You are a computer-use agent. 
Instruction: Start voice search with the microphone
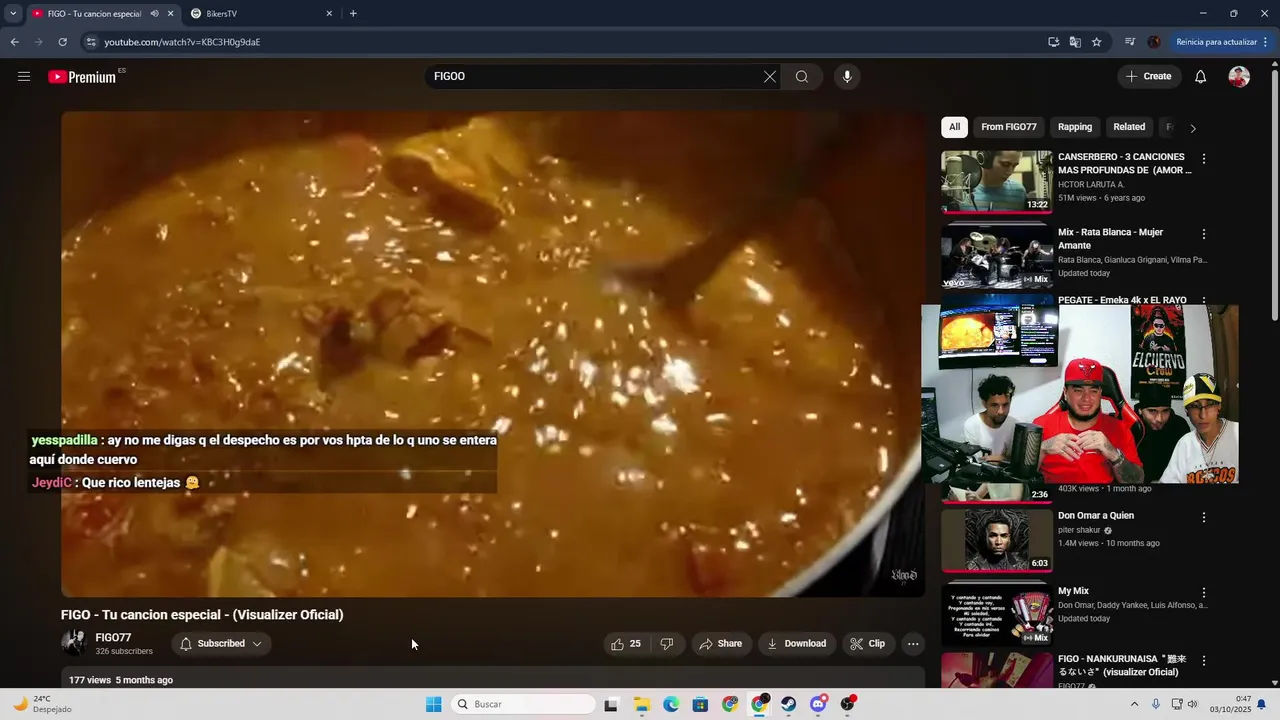(847, 77)
